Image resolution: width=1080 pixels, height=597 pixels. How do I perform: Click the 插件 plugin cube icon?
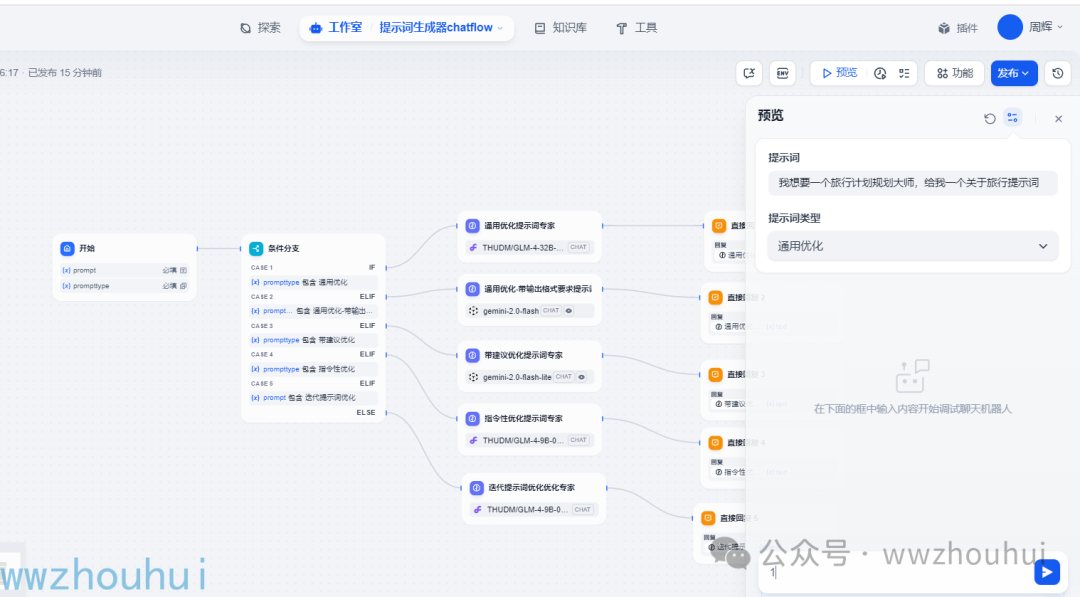pyautogui.click(x=944, y=28)
